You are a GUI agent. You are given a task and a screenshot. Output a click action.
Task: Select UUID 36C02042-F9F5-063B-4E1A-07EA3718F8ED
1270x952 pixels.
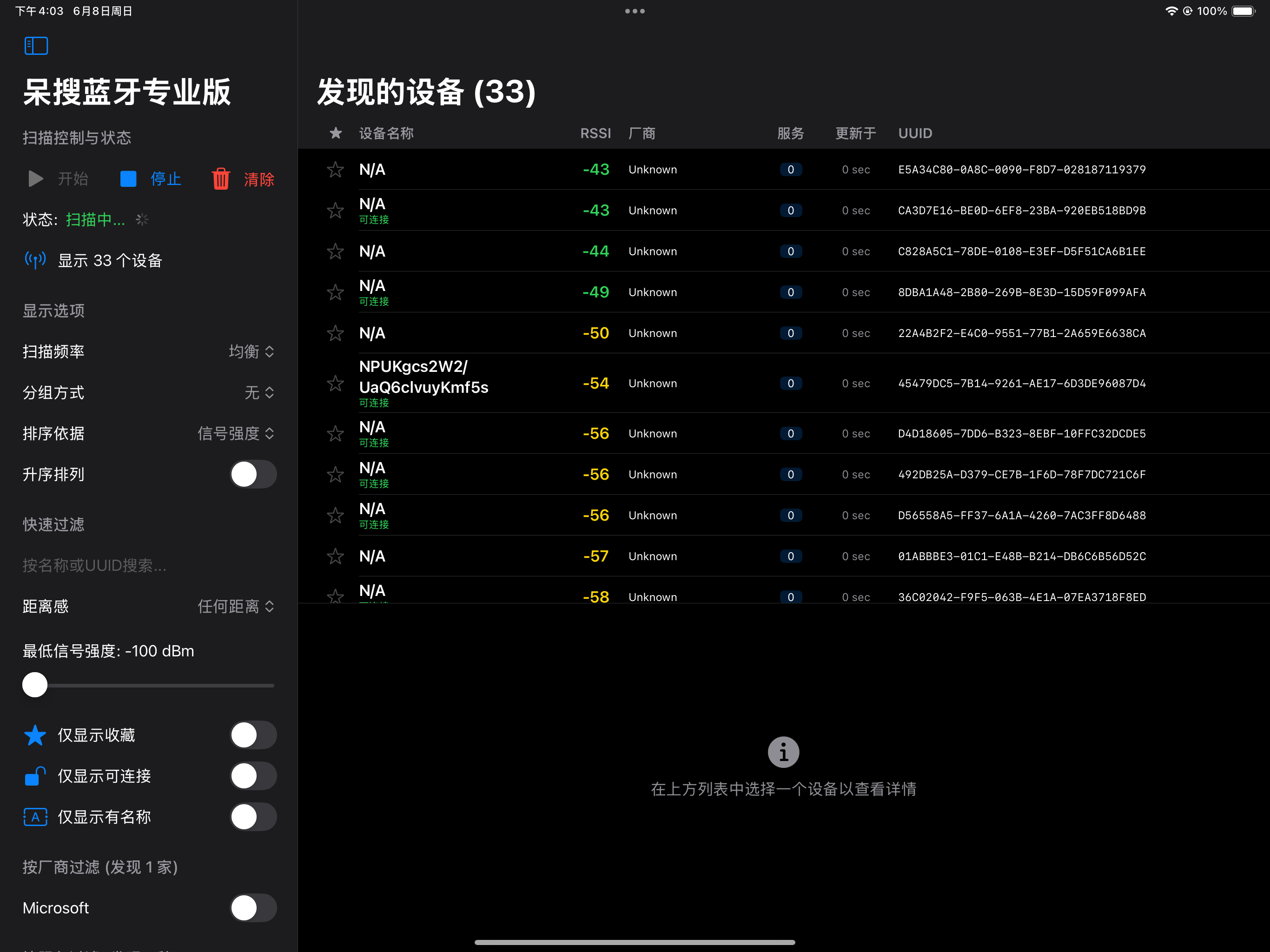tap(1022, 597)
